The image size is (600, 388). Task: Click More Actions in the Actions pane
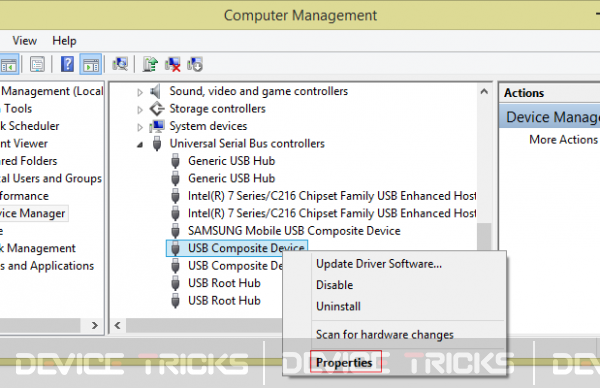coord(563,140)
